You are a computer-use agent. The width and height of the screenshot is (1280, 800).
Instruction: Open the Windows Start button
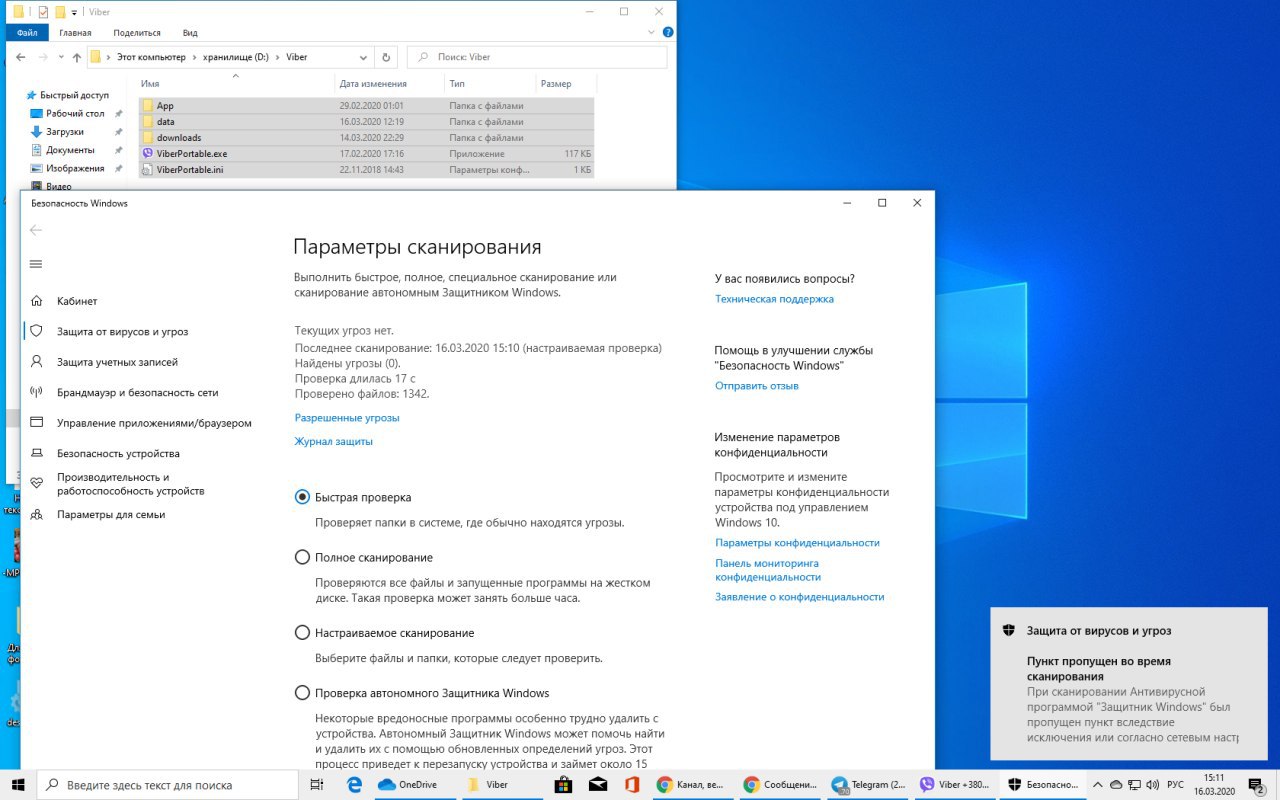[x=18, y=785]
